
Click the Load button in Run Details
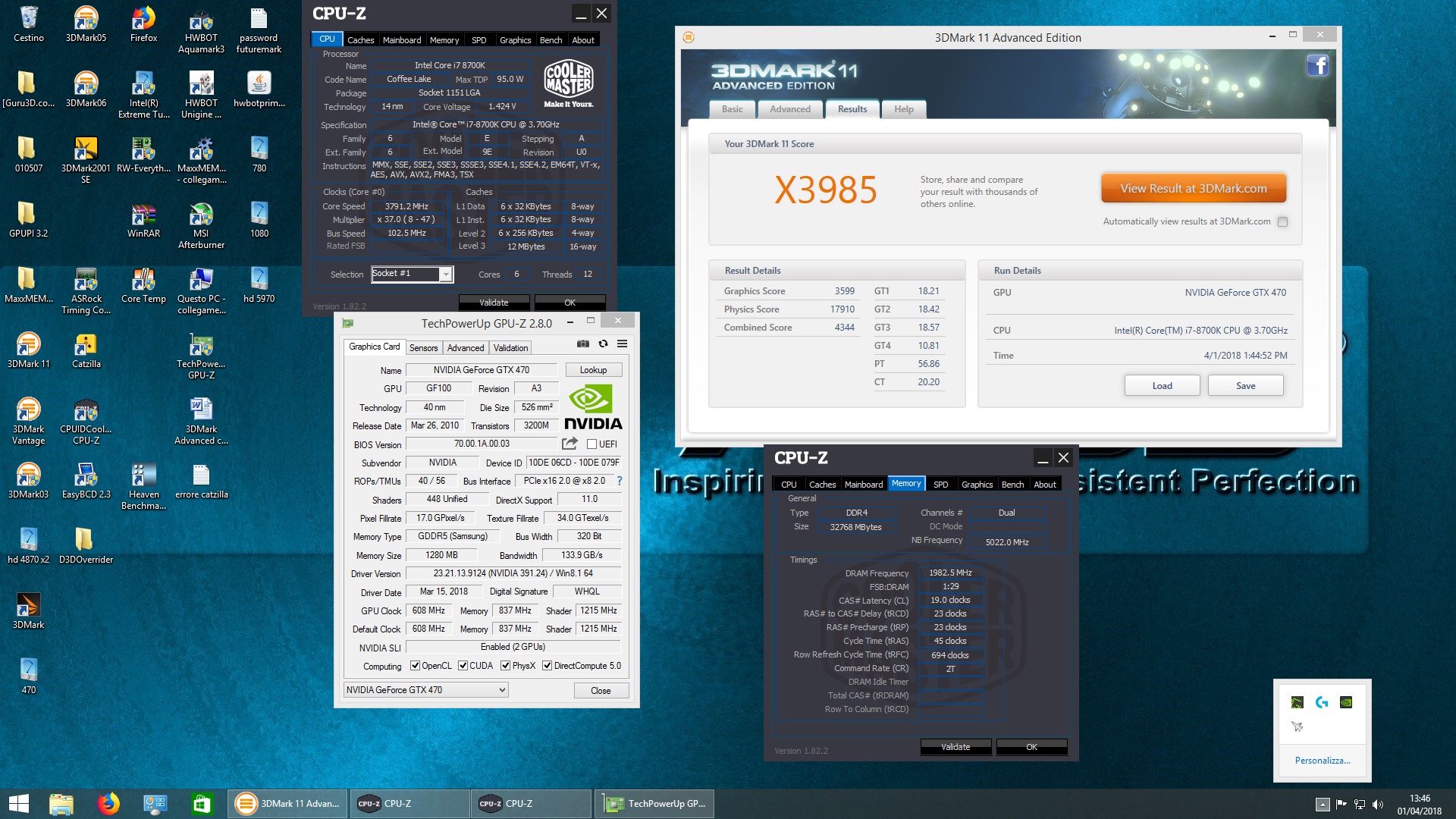(1162, 386)
